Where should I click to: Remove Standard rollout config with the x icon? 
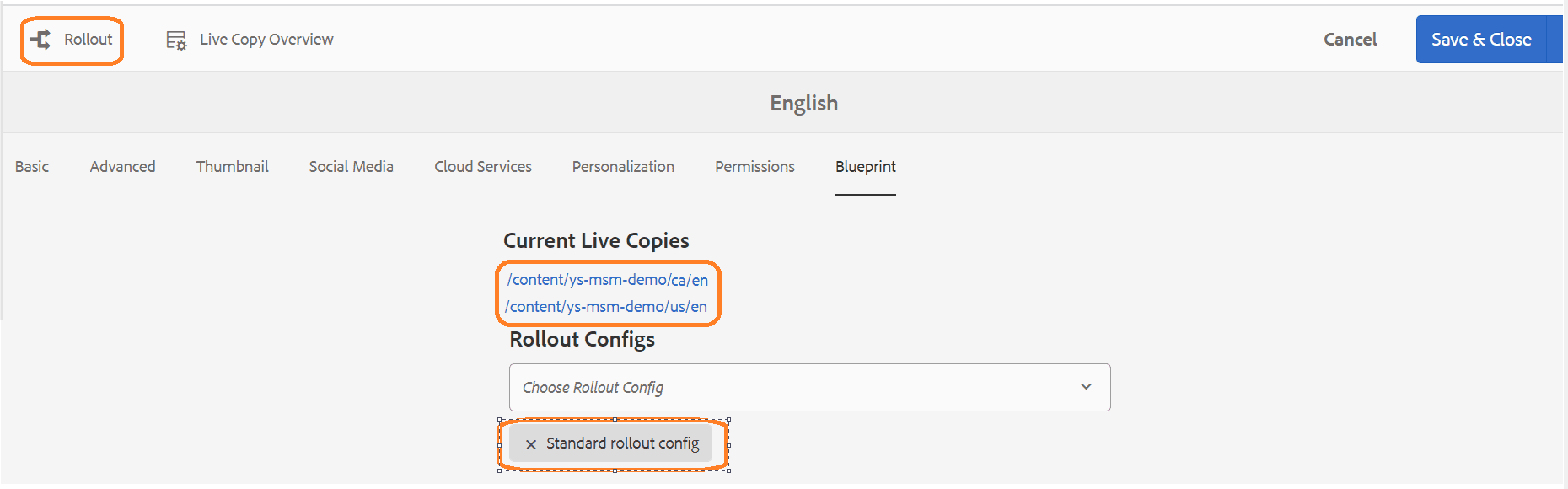click(x=531, y=444)
